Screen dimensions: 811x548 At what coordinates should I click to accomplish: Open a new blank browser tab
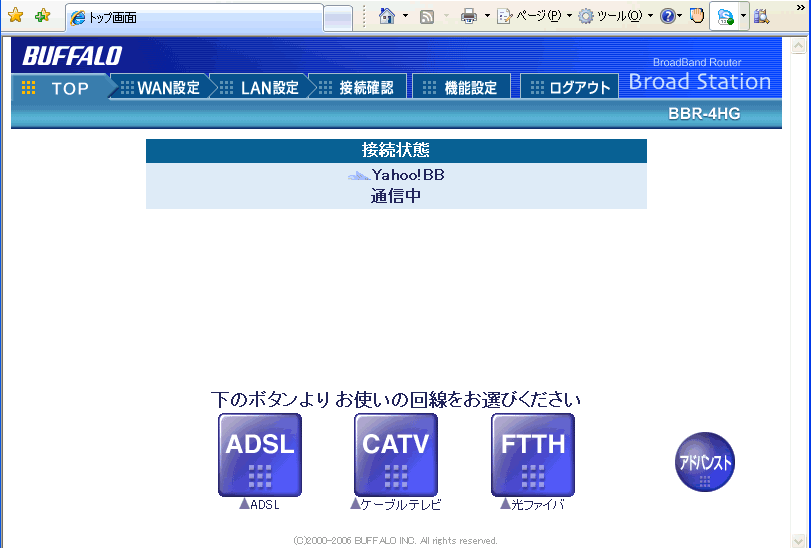pos(338,18)
